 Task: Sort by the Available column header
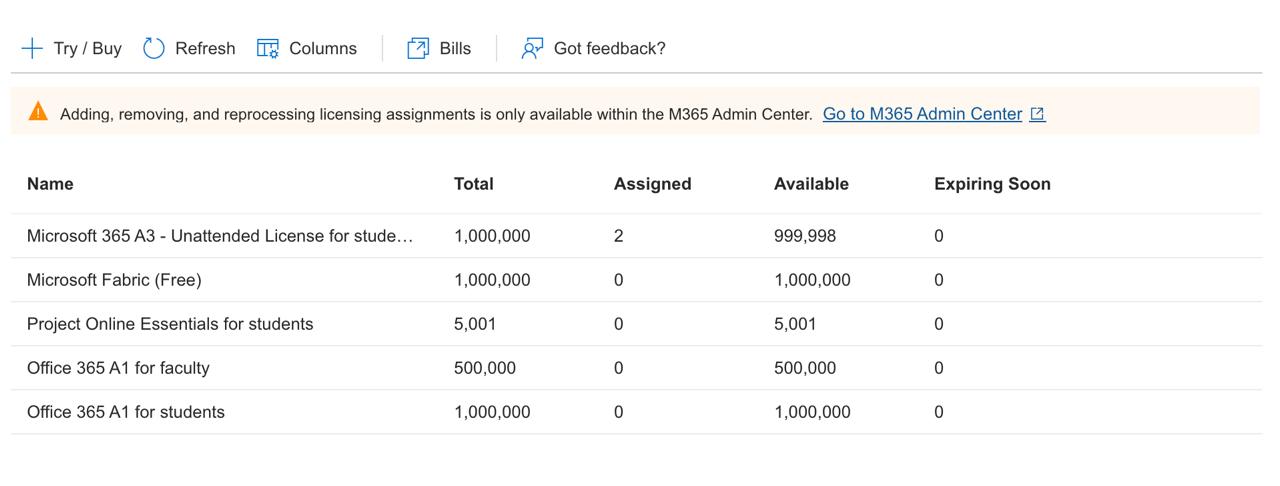(811, 184)
